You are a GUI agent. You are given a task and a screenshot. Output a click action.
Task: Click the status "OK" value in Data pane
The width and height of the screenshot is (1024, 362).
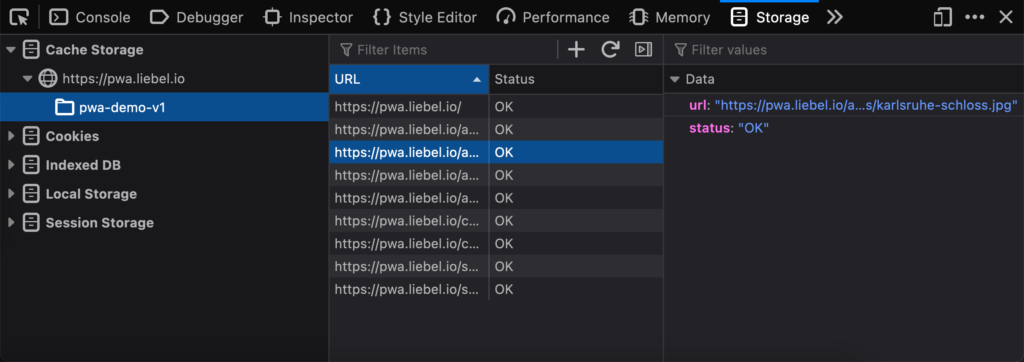[754, 128]
